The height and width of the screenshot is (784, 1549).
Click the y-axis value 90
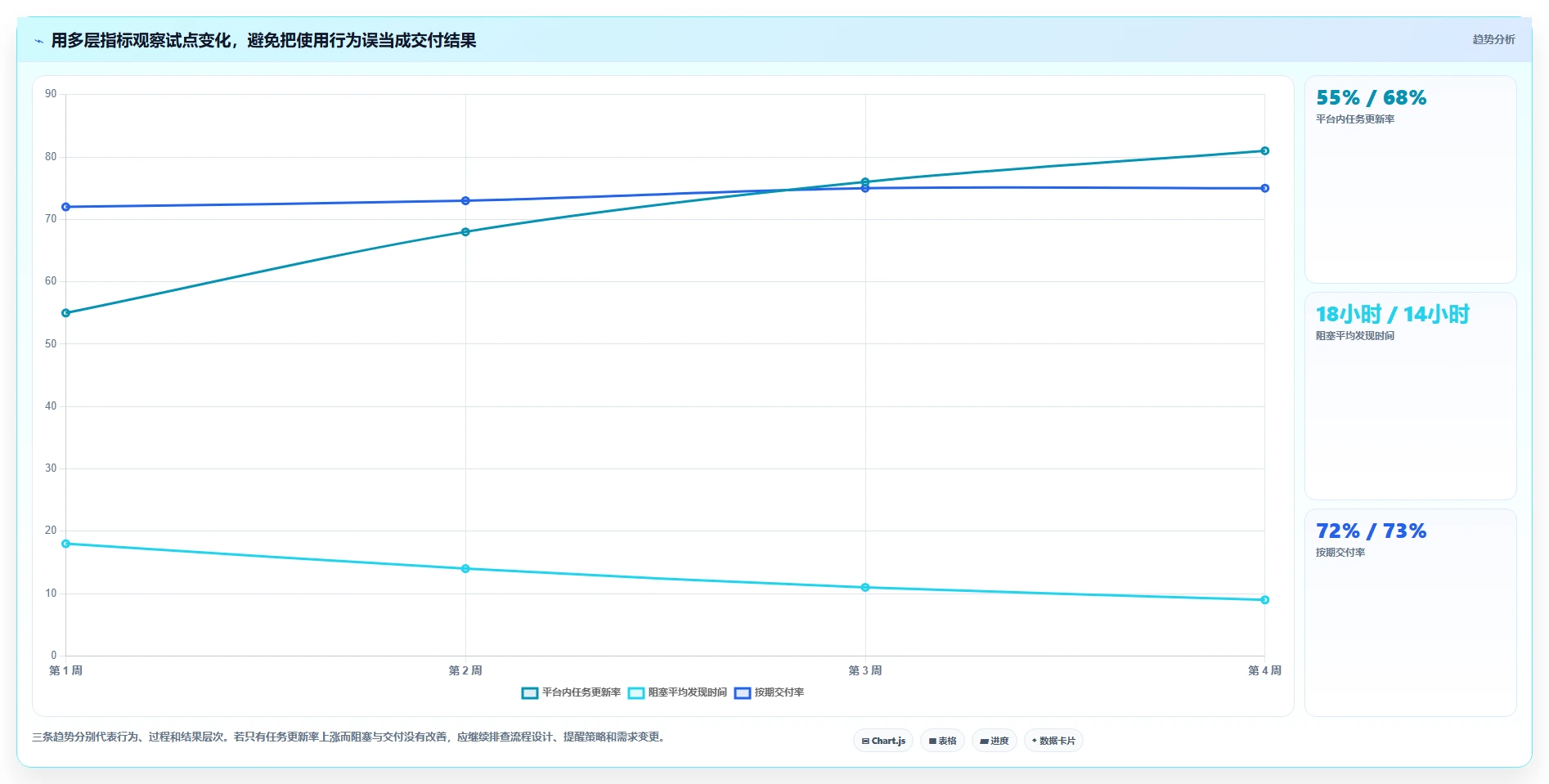click(x=51, y=94)
